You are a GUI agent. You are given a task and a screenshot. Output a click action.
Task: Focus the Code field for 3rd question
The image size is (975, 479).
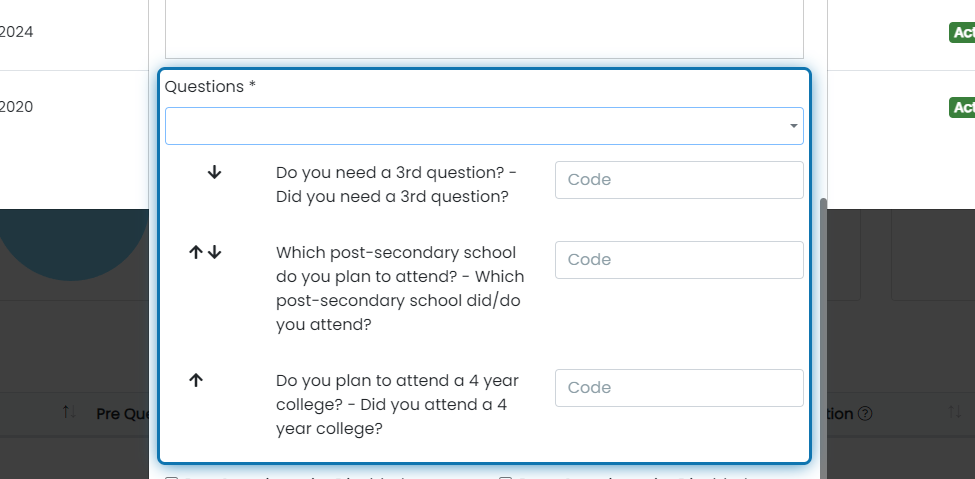[x=679, y=180]
